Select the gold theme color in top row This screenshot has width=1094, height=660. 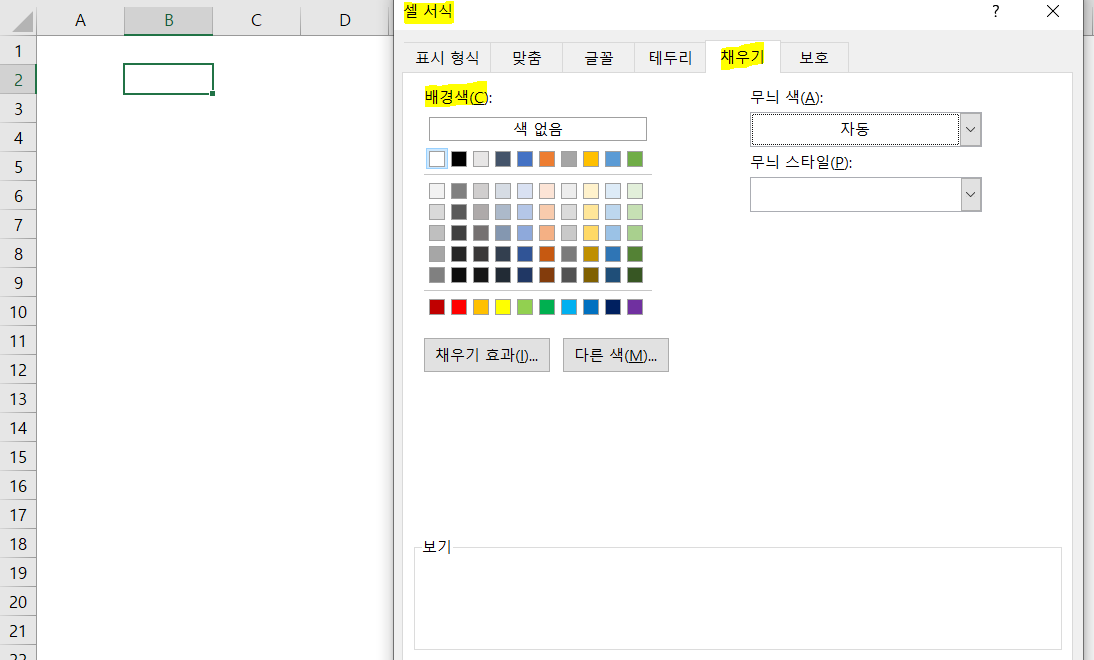591,159
